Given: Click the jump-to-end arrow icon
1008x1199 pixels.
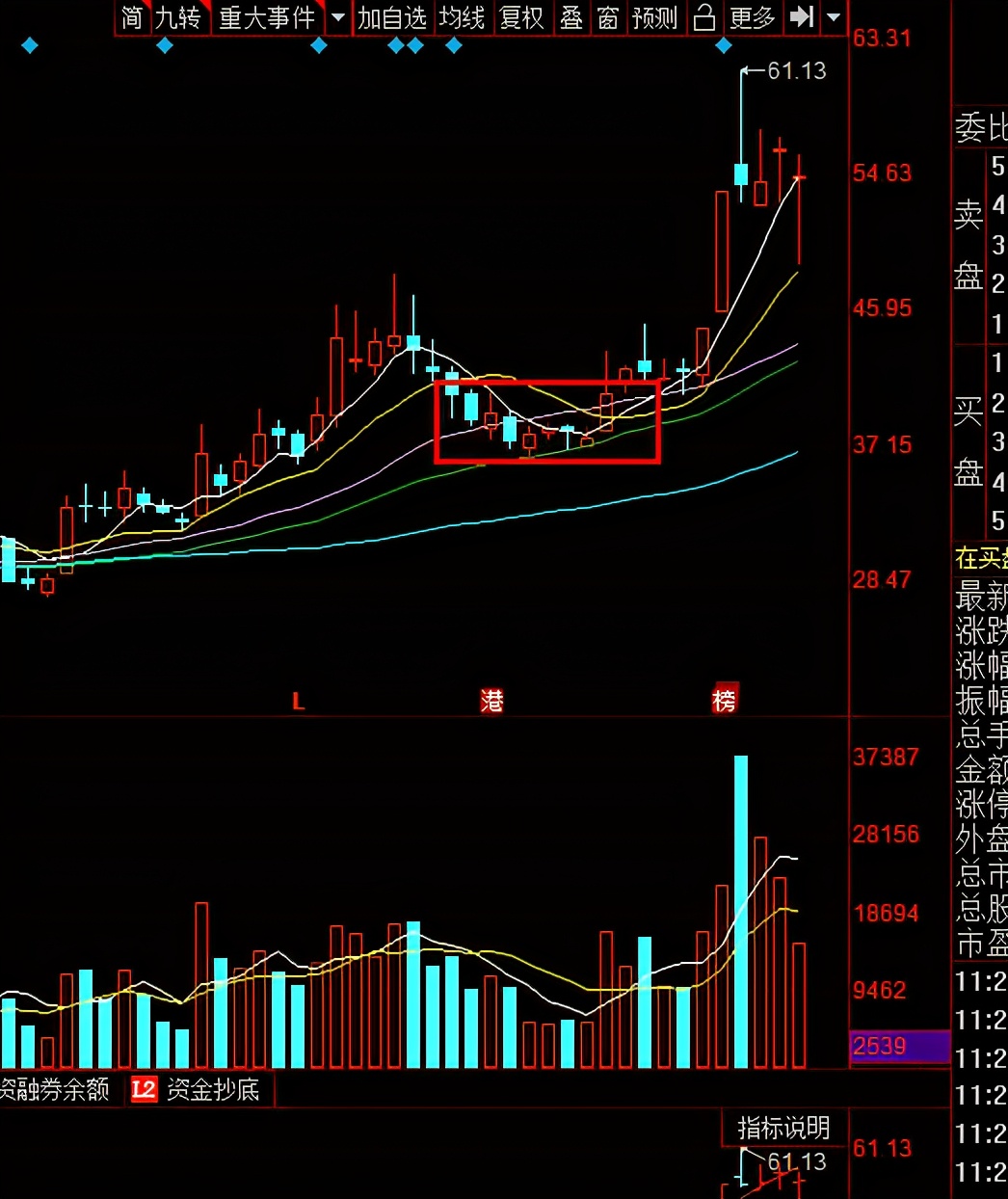Looking at the screenshot, I should [x=801, y=17].
